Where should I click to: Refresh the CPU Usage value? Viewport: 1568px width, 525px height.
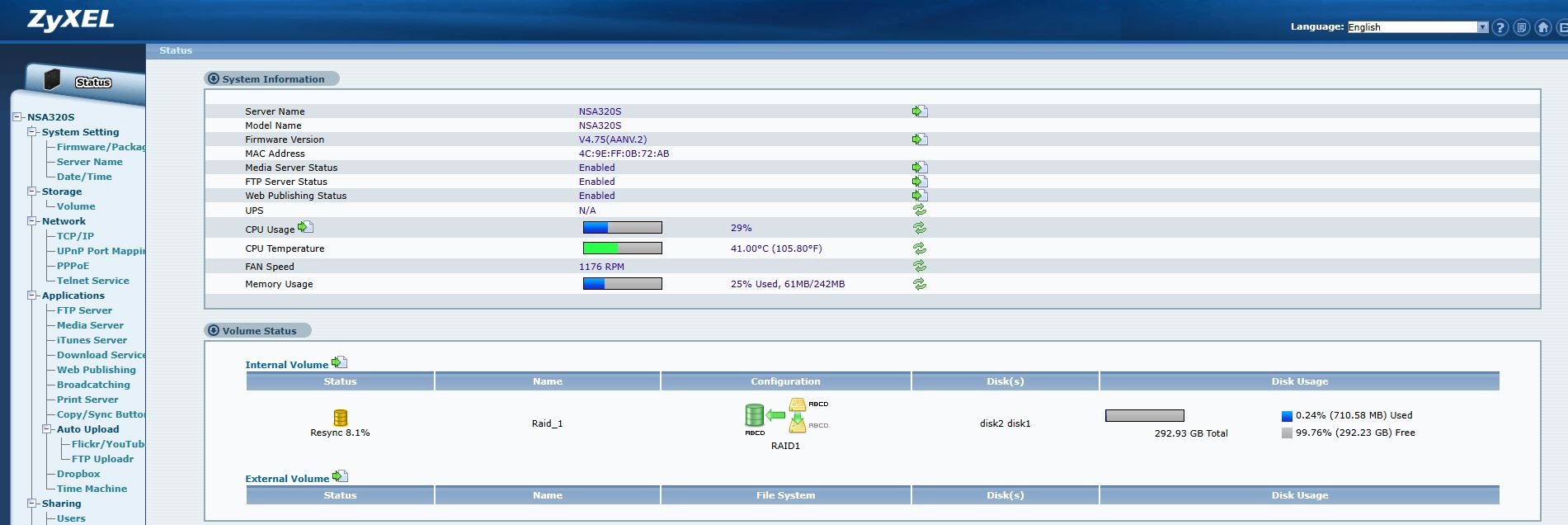[920, 228]
